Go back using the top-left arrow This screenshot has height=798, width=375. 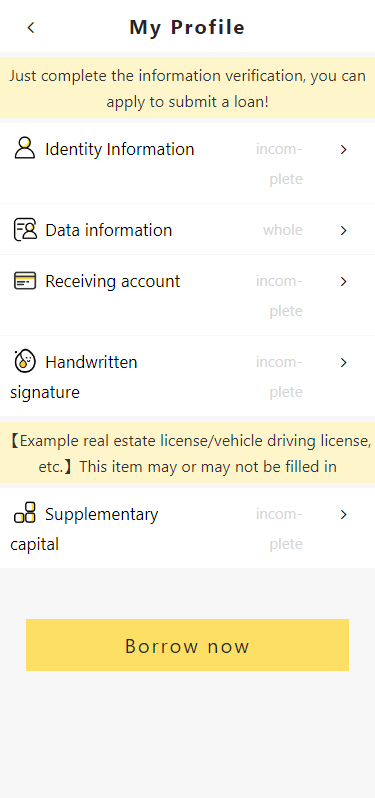pyautogui.click(x=31, y=27)
